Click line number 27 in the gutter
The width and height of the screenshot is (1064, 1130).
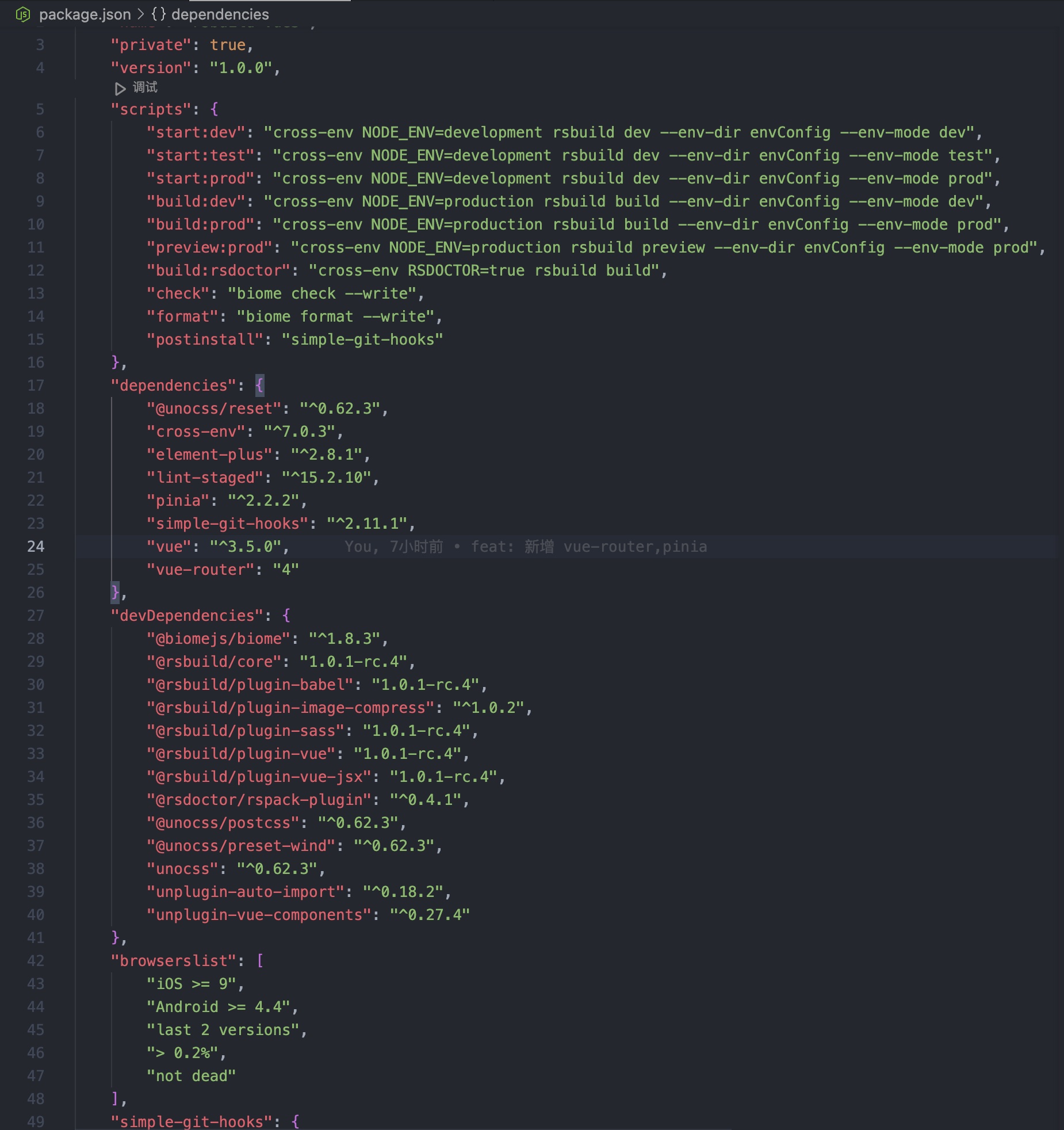pyautogui.click(x=36, y=616)
